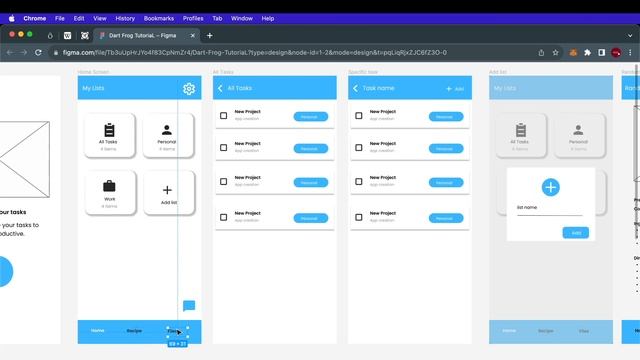The width and height of the screenshot is (640, 360).
Task: Click the share page icon
Action: point(541,53)
